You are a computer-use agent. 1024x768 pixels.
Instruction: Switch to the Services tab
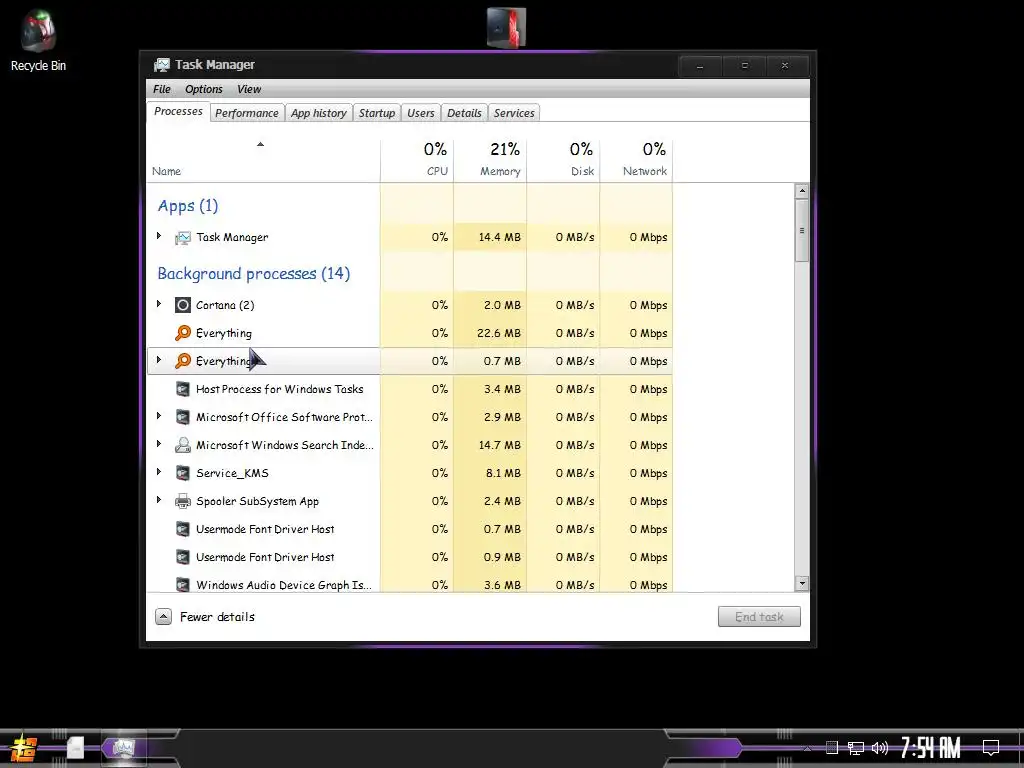pos(514,113)
